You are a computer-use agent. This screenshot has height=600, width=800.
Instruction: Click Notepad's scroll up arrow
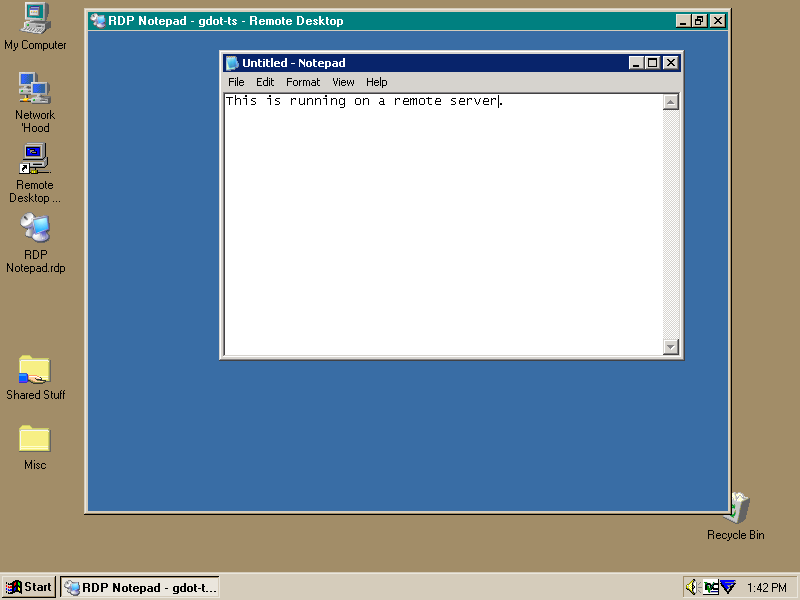(x=670, y=102)
